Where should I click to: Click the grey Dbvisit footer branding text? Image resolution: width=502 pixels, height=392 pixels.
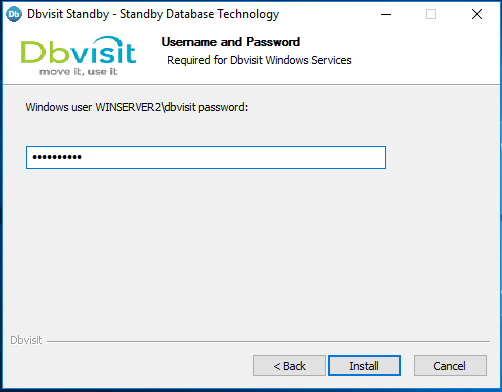click(x=26, y=340)
